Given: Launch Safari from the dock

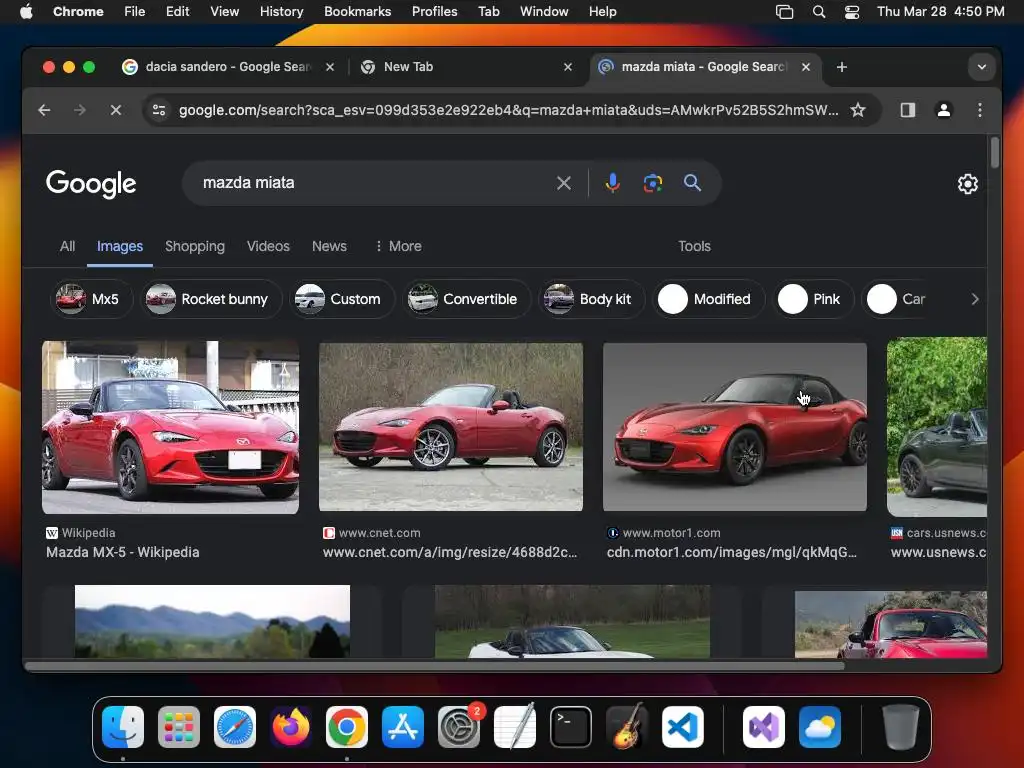Looking at the screenshot, I should tap(235, 727).
